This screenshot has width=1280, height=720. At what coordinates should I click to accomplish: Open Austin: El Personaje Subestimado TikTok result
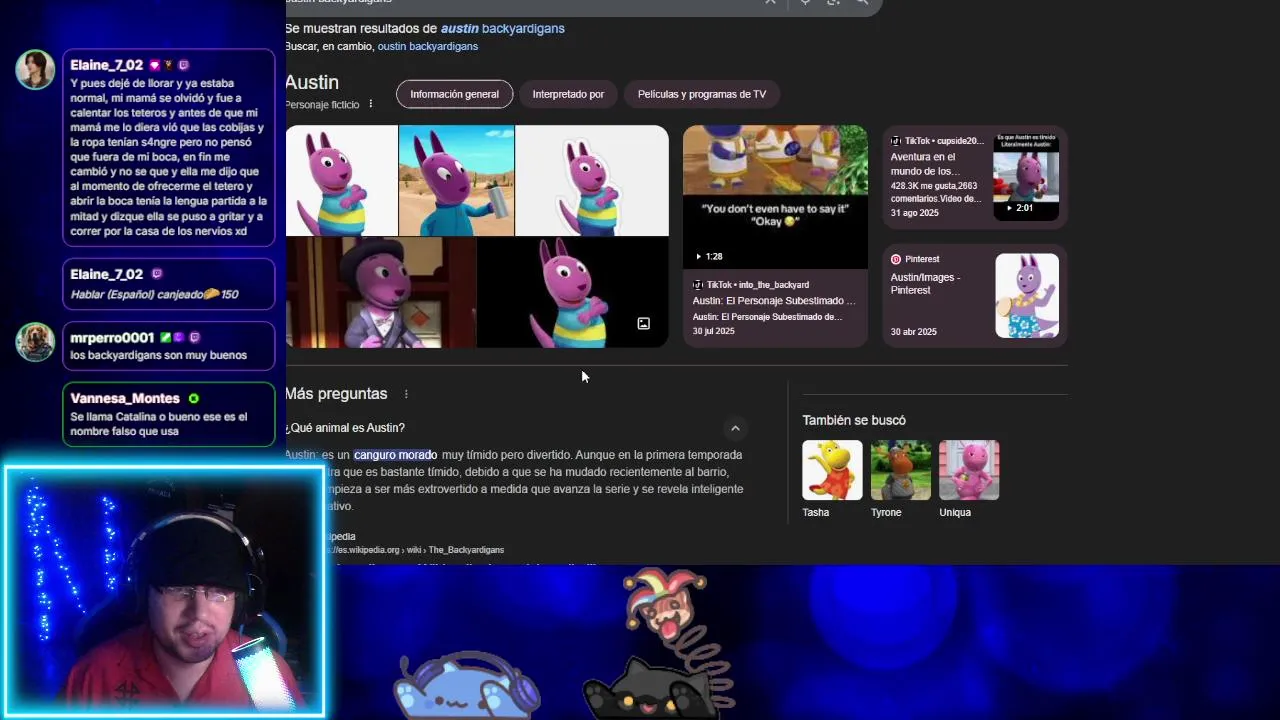point(774,301)
